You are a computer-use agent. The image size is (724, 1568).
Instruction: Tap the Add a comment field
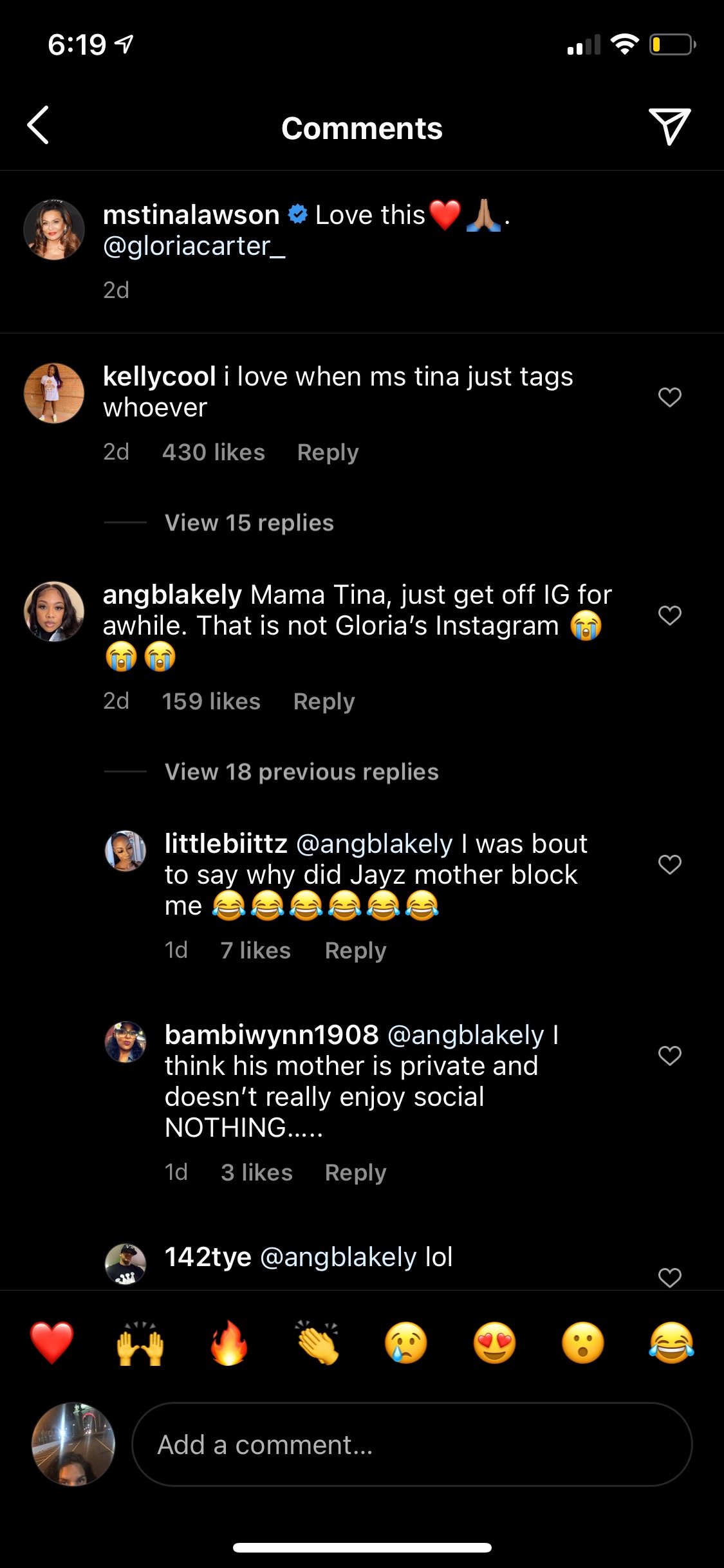pyautogui.click(x=412, y=1444)
